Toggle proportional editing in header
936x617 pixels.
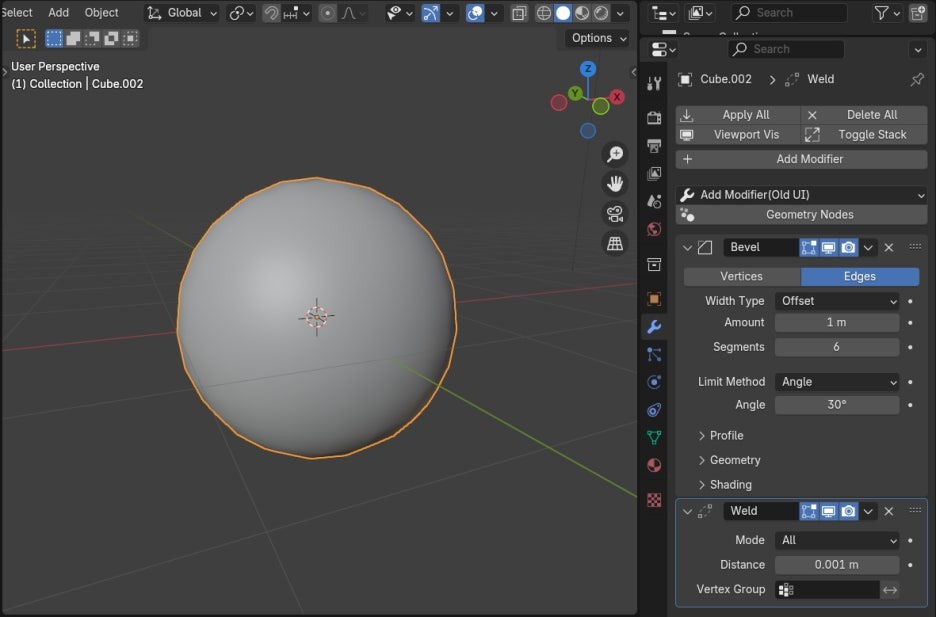pos(327,13)
